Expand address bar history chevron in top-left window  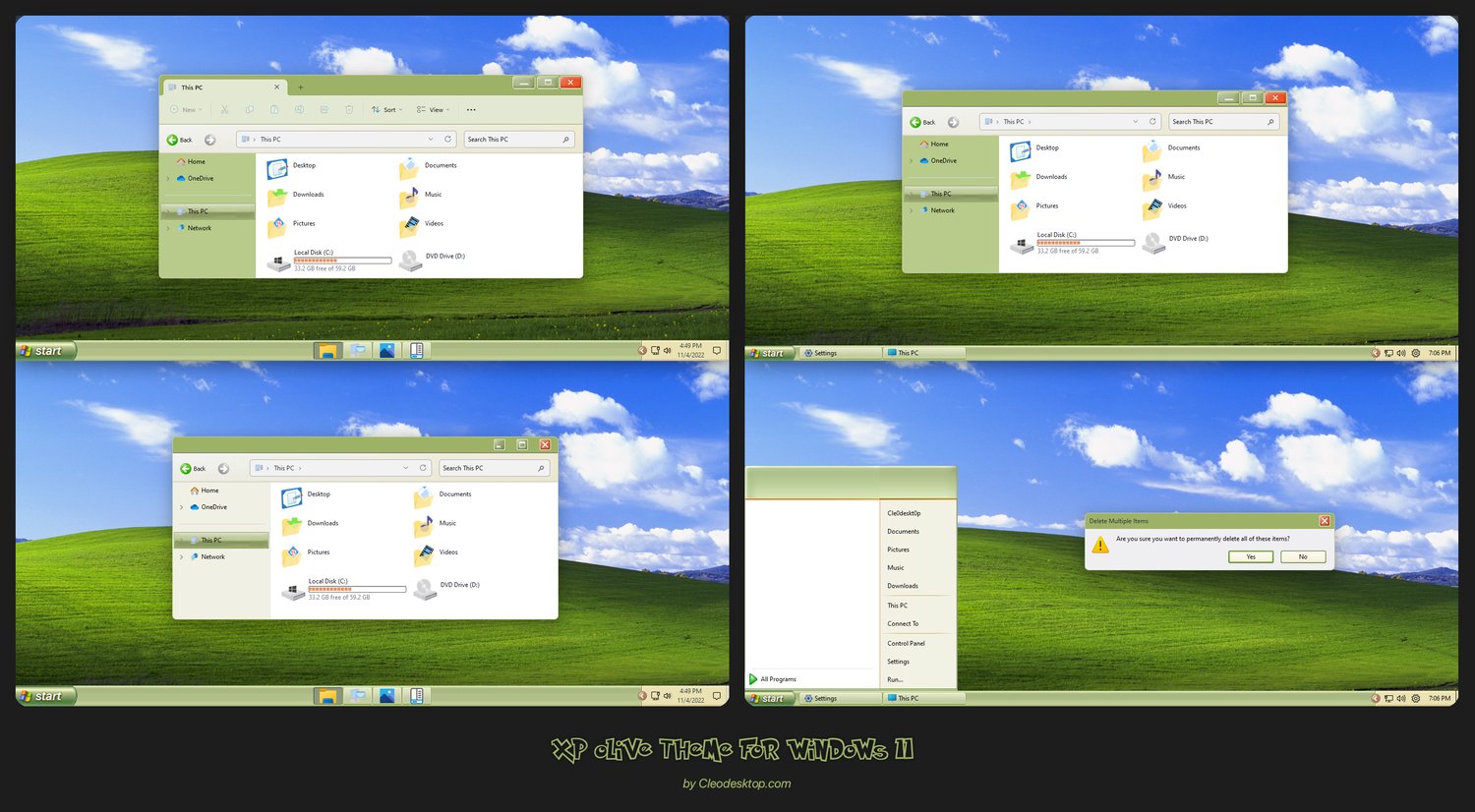click(x=431, y=140)
